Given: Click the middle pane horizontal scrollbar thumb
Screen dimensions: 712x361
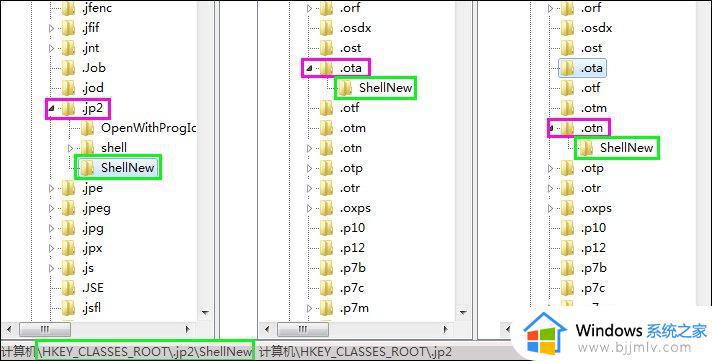Looking at the screenshot, I should [303, 329].
